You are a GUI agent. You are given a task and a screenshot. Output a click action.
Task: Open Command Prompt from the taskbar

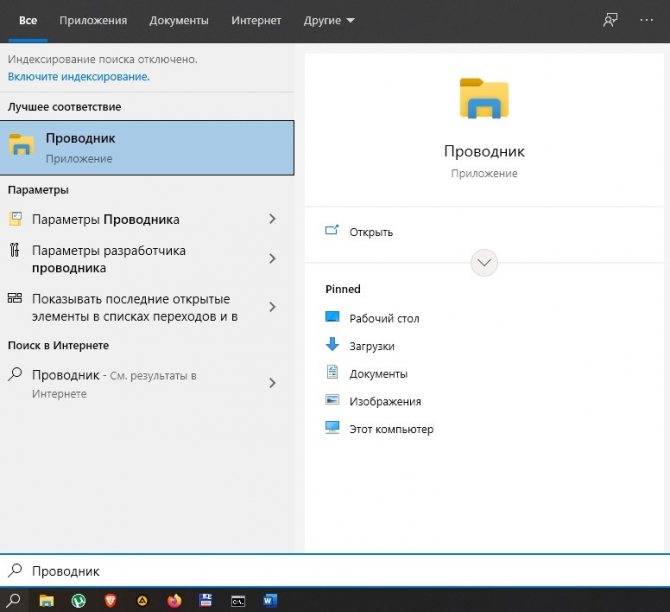(x=238, y=601)
